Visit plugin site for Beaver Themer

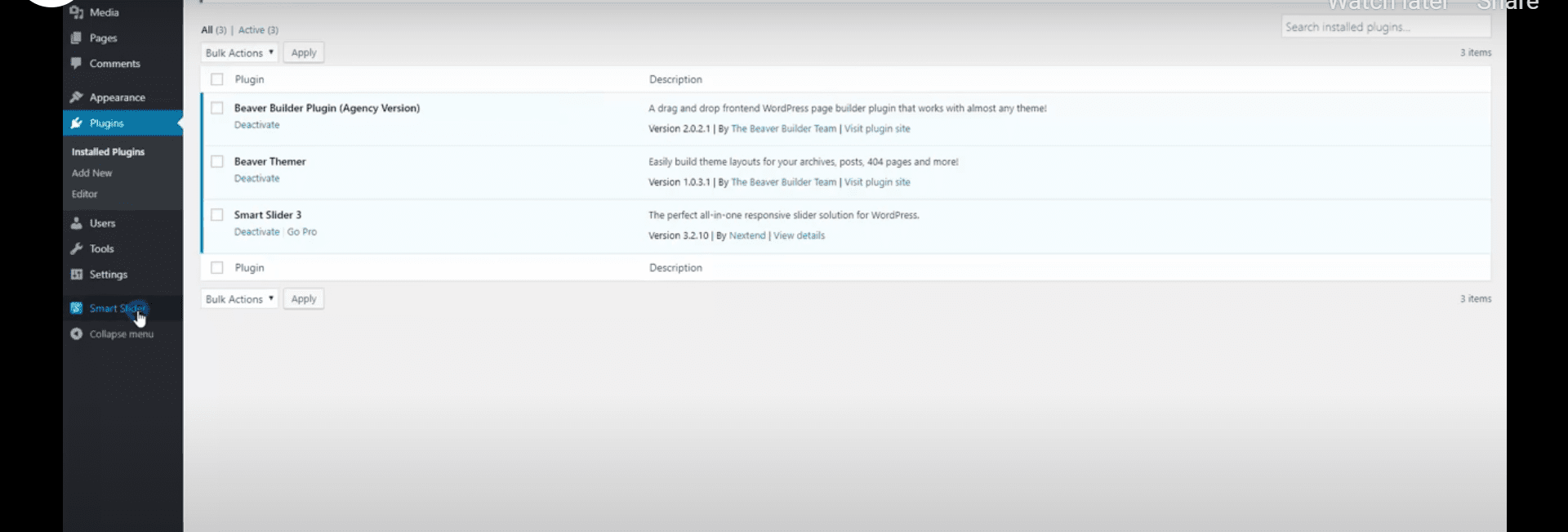(877, 182)
